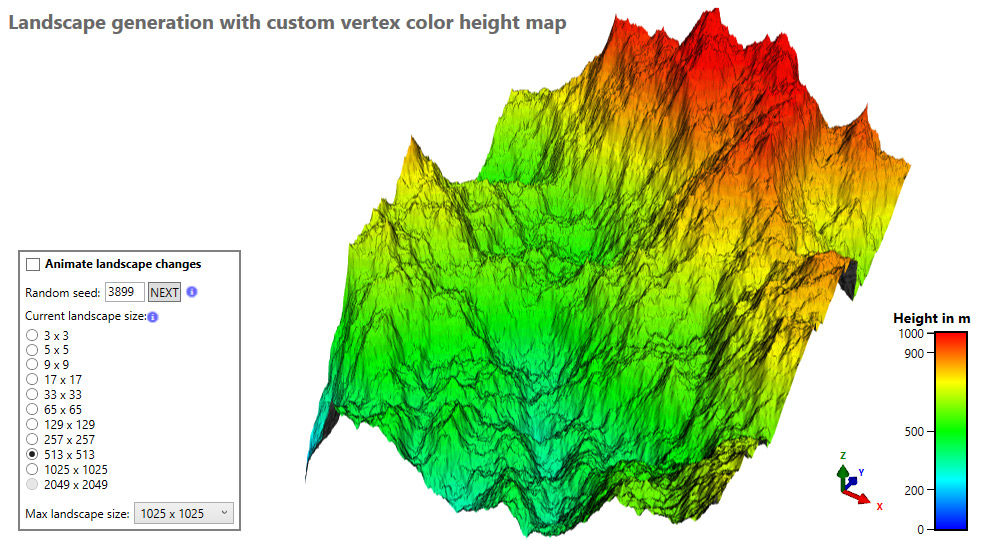984x540 pixels.
Task: Open the info icon beside the NEXT button
Action: click(192, 292)
